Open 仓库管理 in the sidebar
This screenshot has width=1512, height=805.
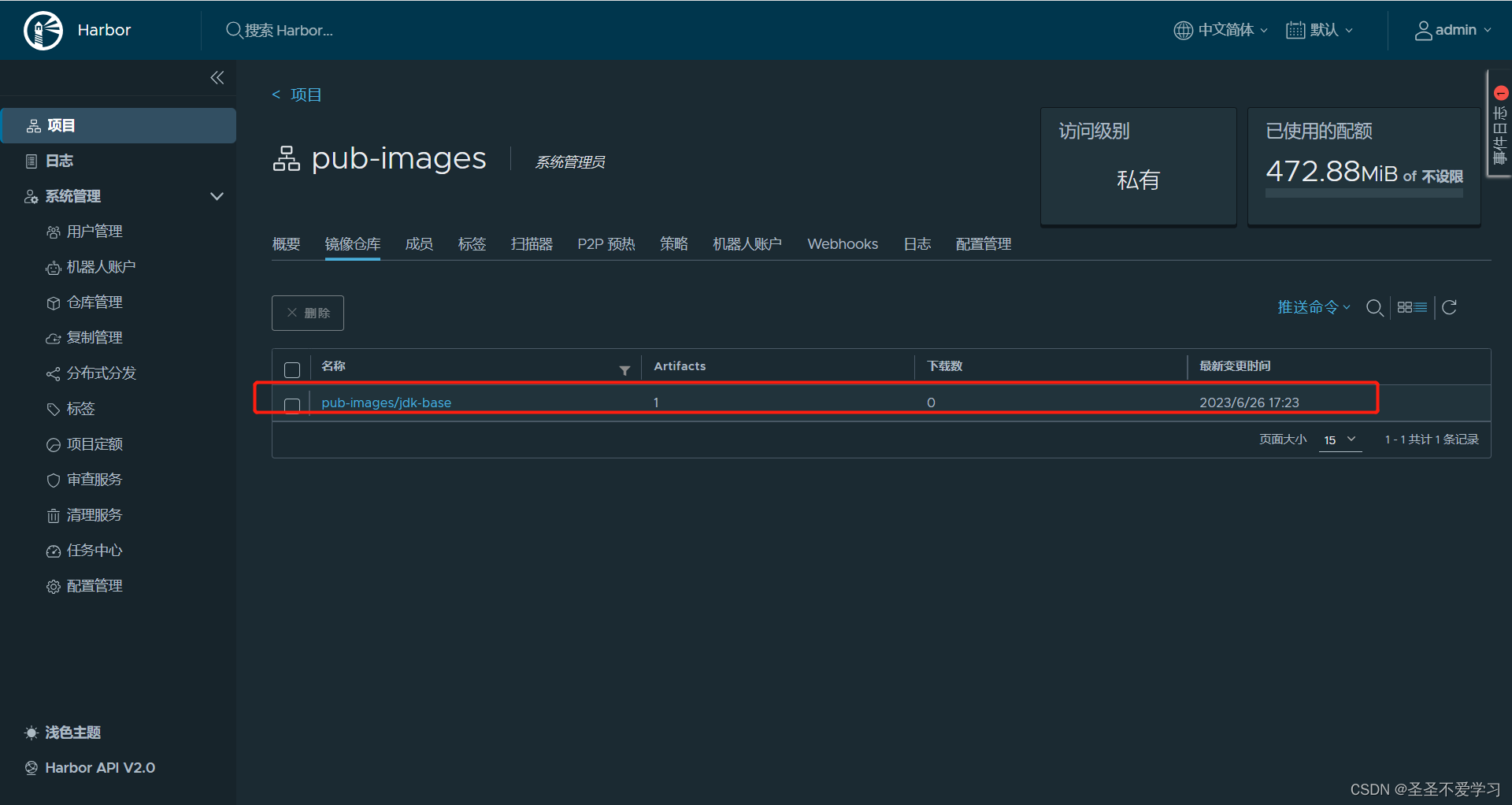(94, 302)
